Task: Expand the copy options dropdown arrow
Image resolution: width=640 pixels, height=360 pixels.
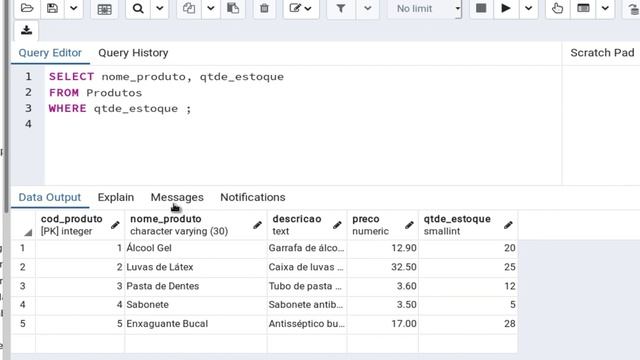Action: point(211,8)
